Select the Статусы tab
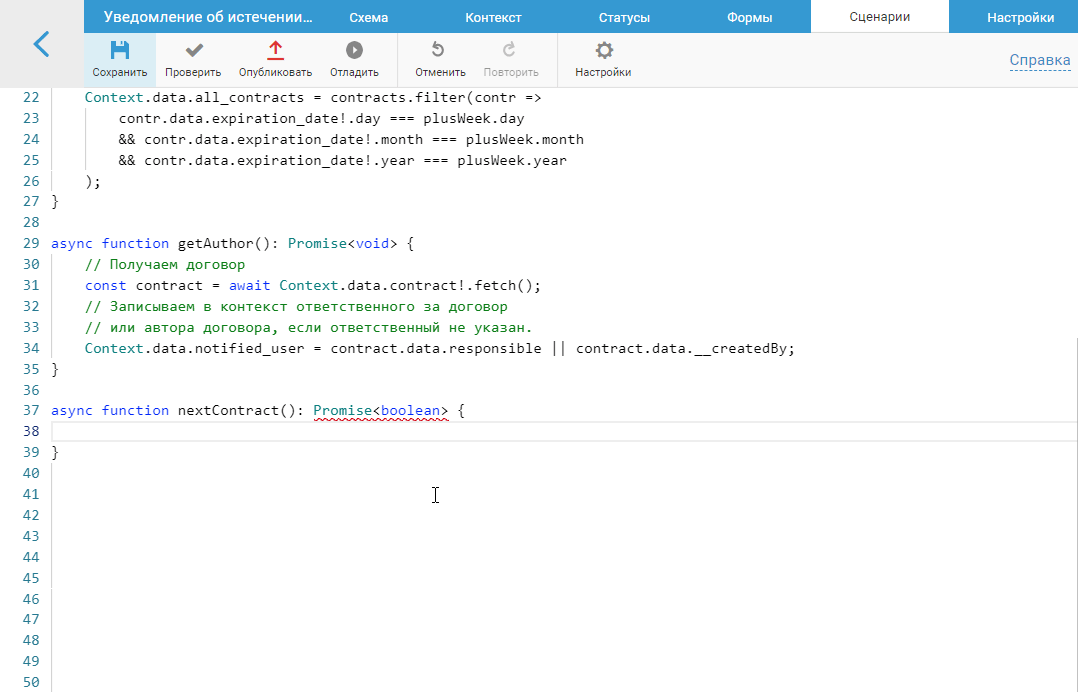 click(624, 18)
